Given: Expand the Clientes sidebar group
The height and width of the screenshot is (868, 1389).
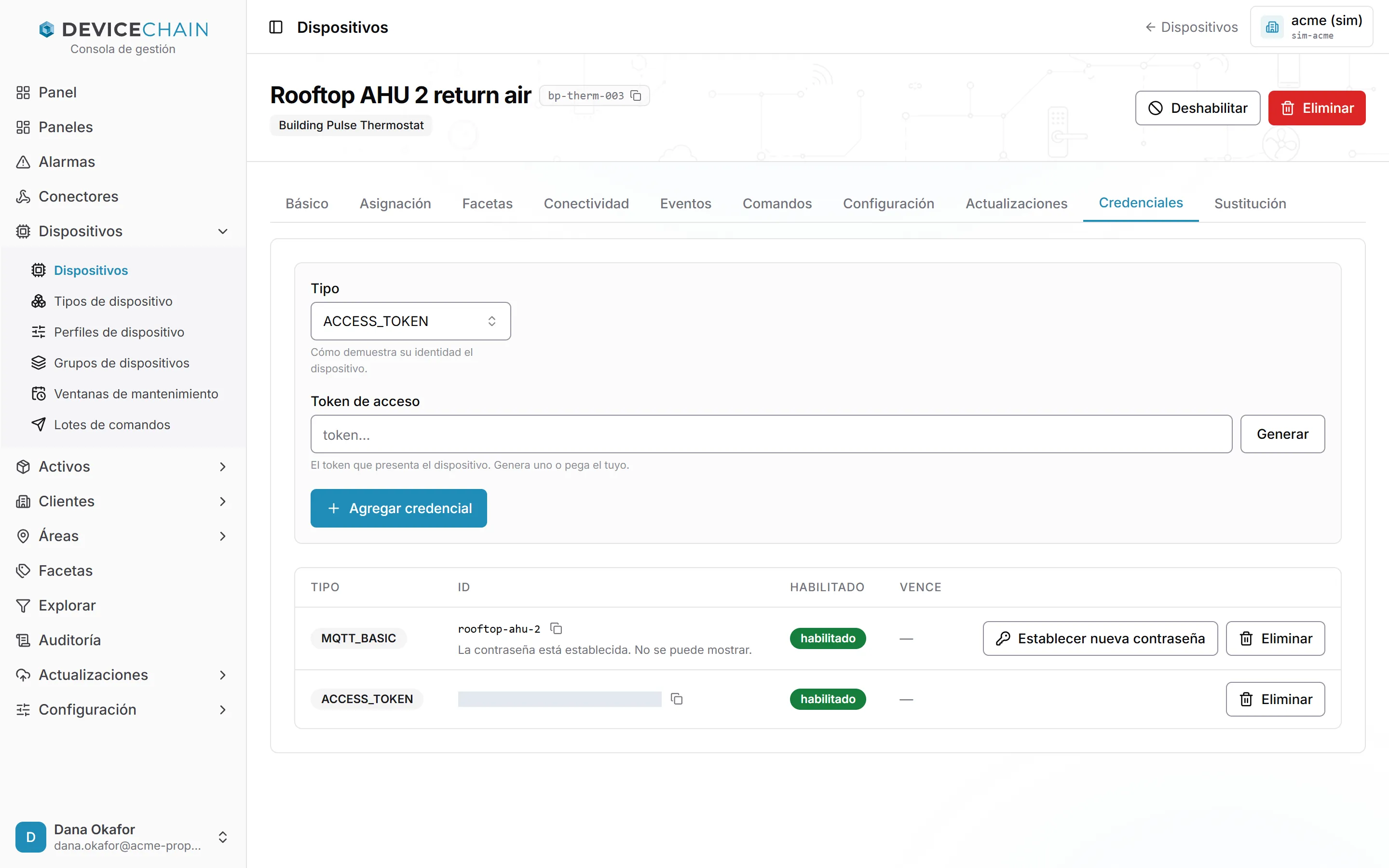Looking at the screenshot, I should pyautogui.click(x=123, y=501).
